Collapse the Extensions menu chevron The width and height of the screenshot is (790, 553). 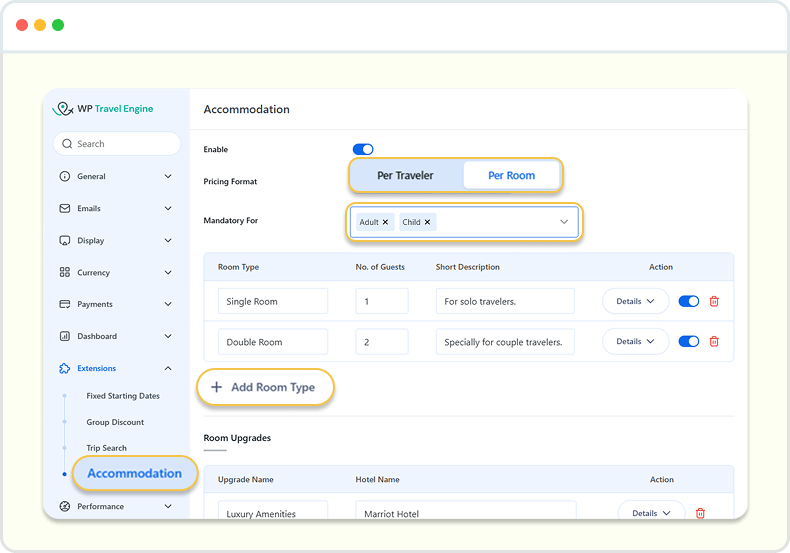click(168, 369)
